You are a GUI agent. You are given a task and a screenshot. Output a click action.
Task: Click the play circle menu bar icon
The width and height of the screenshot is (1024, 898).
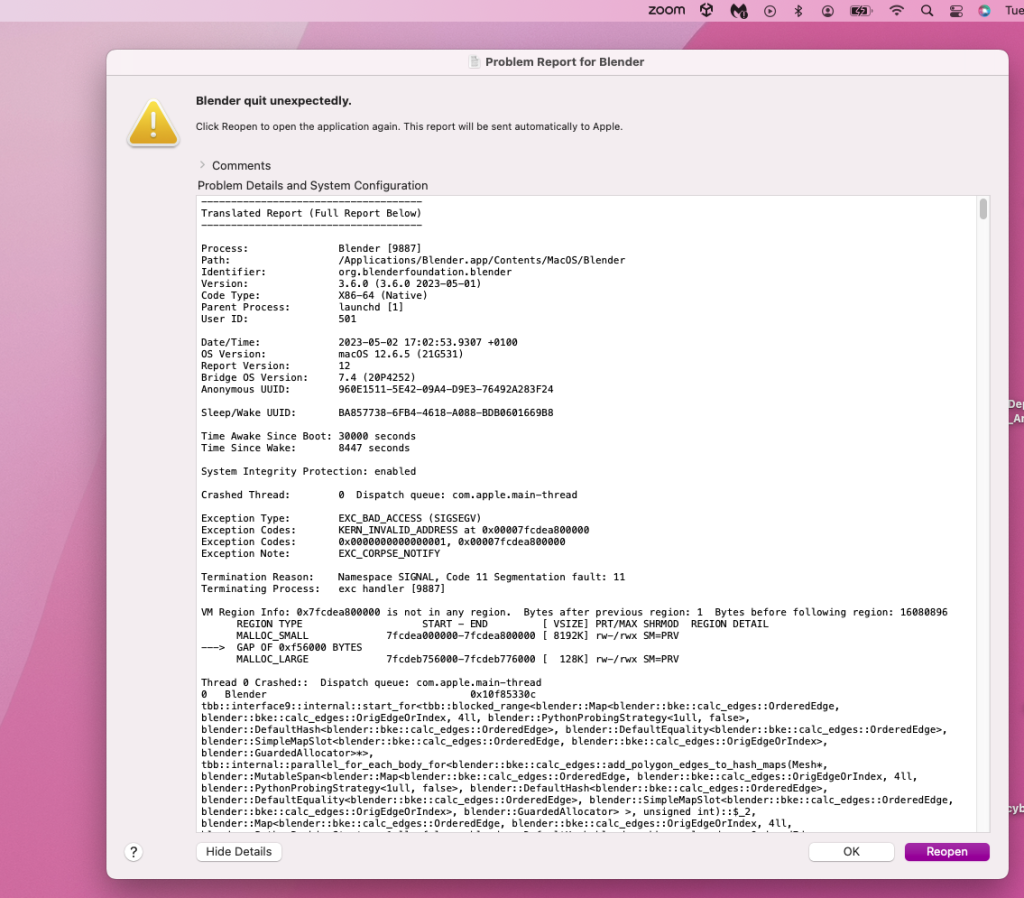point(770,11)
